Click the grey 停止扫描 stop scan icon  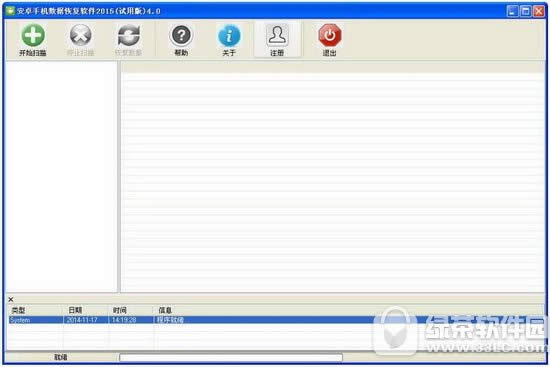81,35
